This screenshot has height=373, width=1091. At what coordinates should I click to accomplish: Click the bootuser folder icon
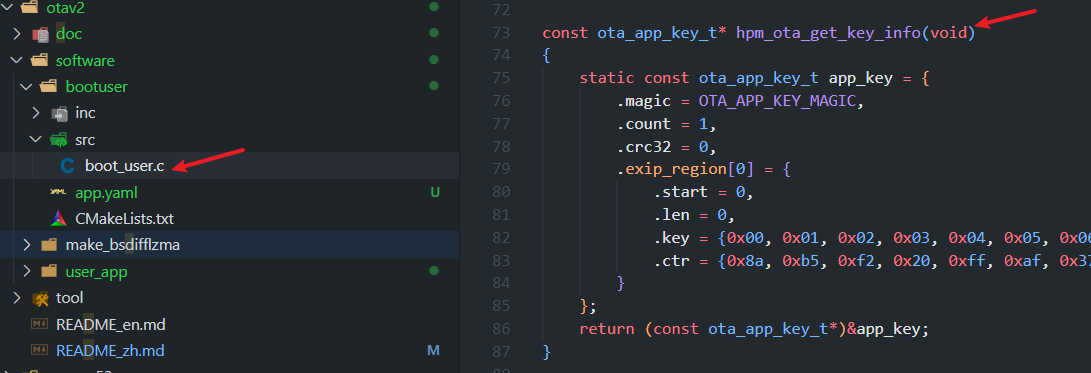click(x=49, y=87)
